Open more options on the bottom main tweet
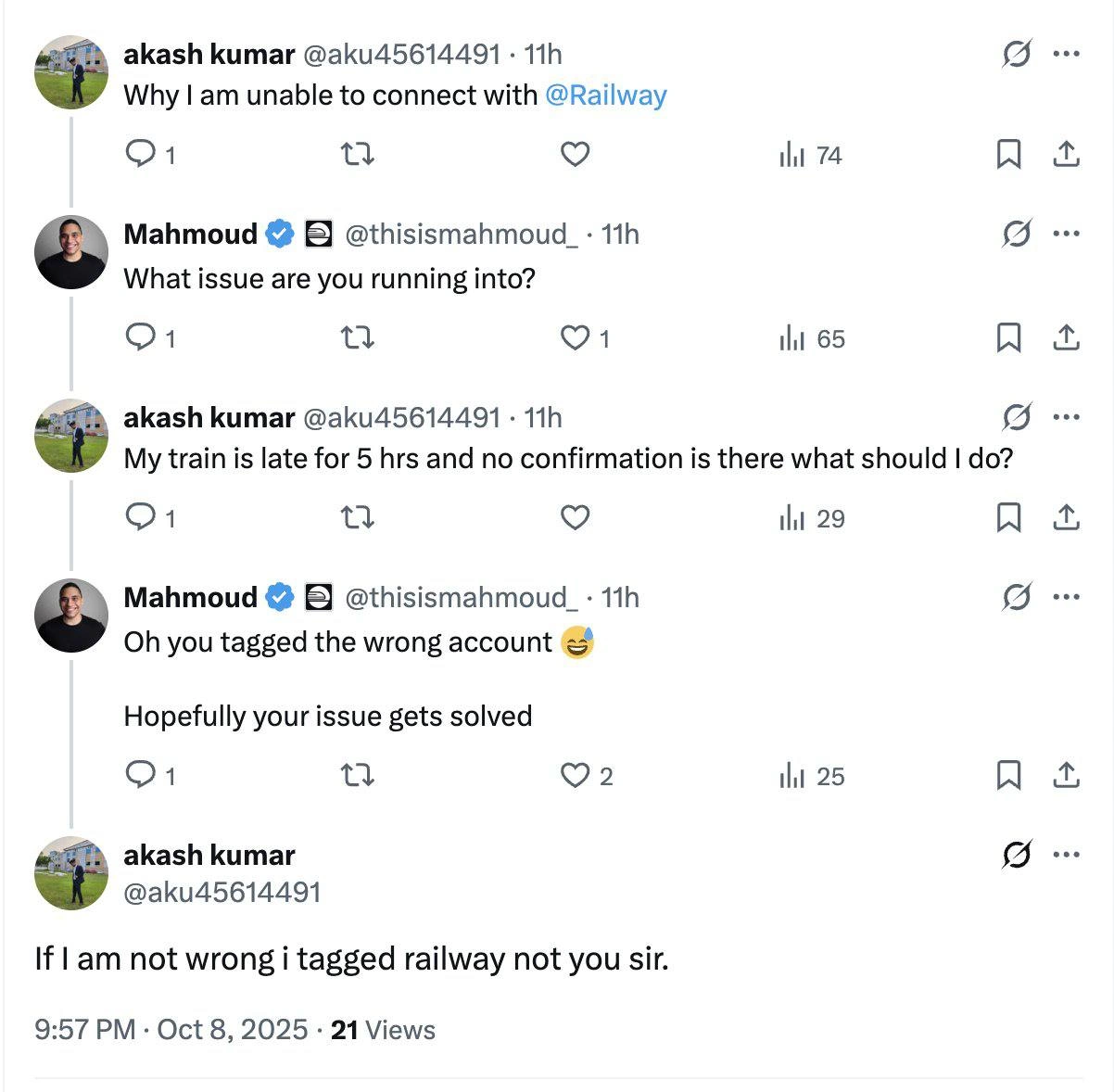Viewport: 1114px width, 1092px height. [x=1067, y=855]
